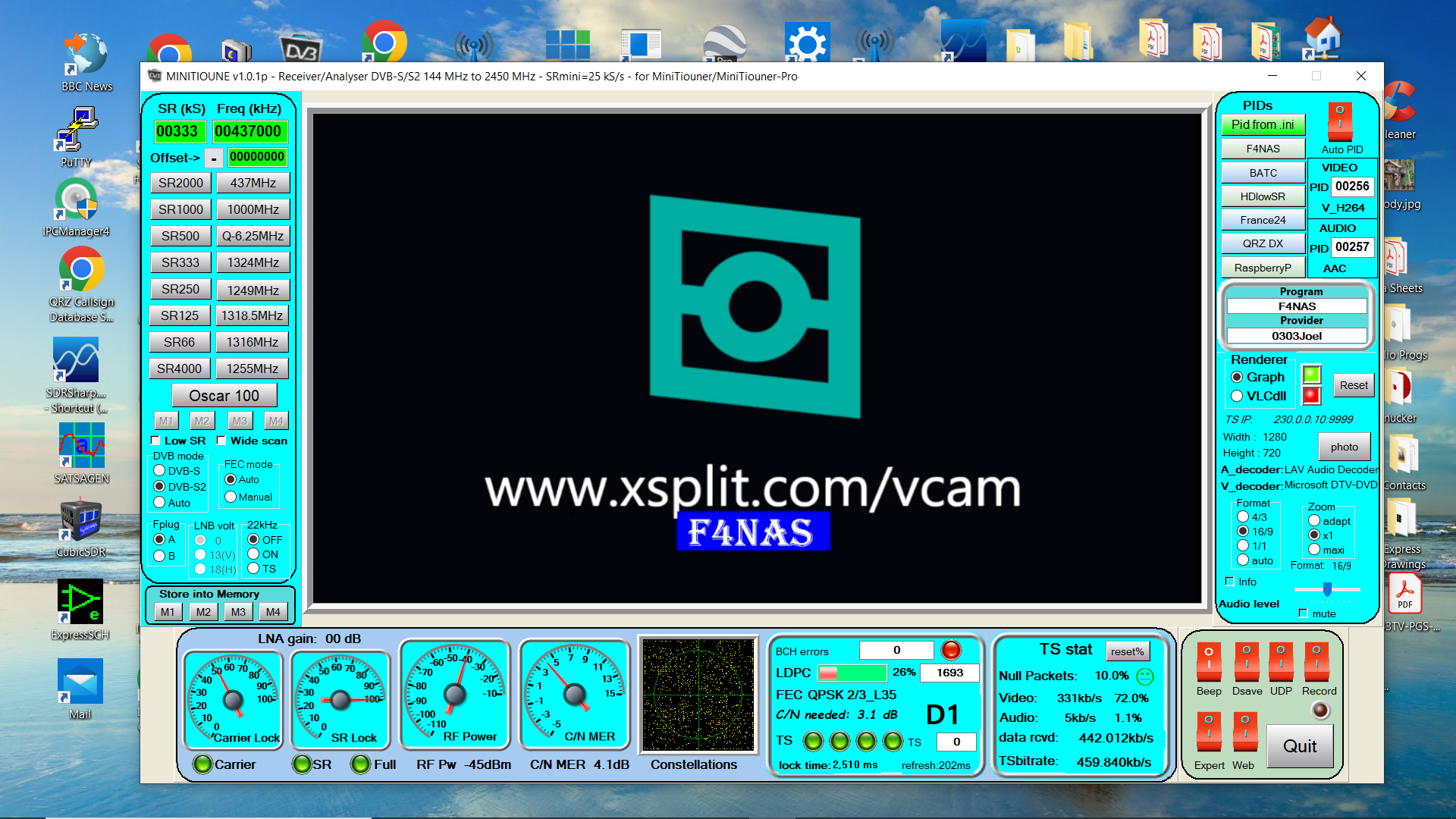Flip the Beep red switch
The width and height of the screenshot is (1456, 819).
tap(1209, 661)
